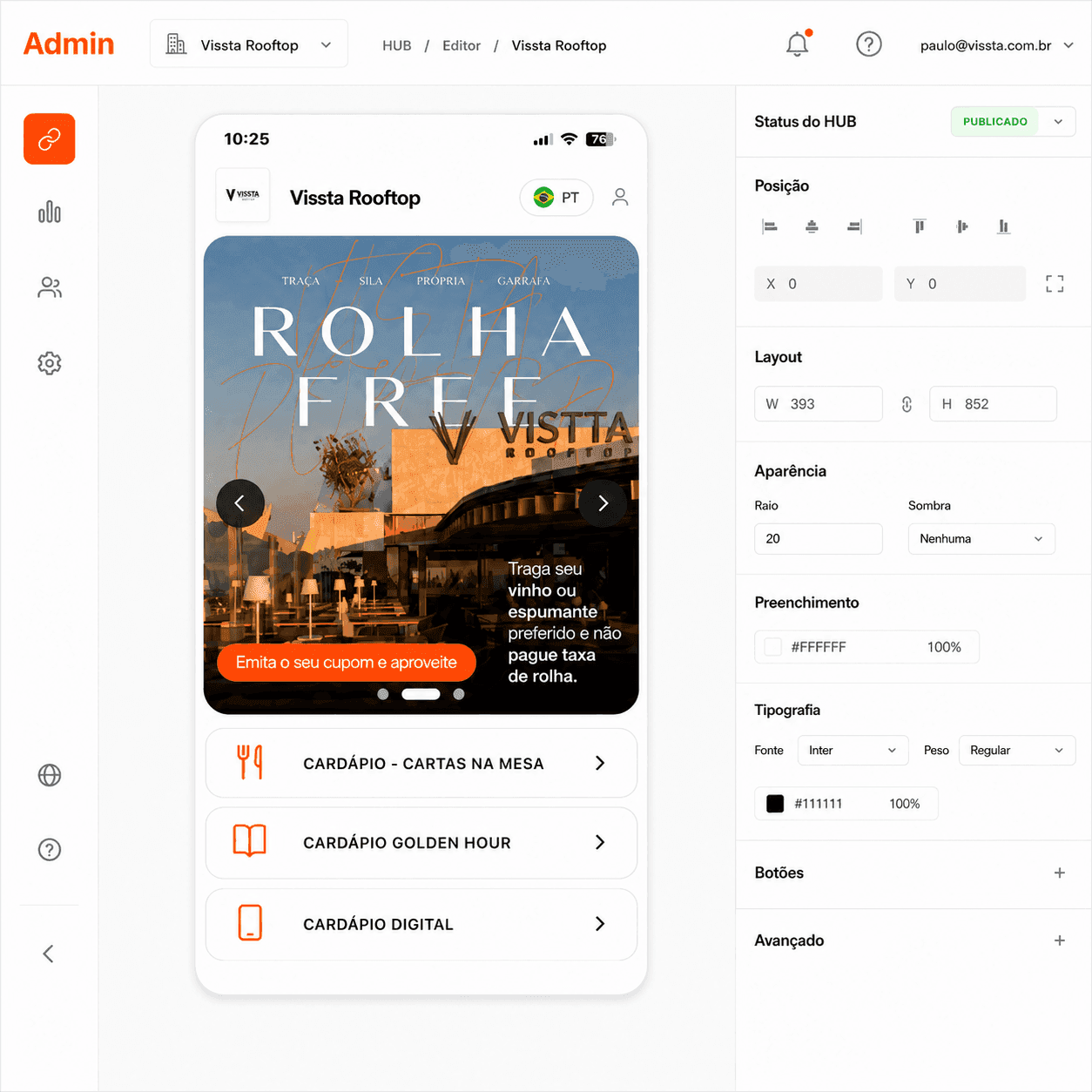Click the Editor breadcrumb
The image size is (1092, 1092).
tap(462, 45)
